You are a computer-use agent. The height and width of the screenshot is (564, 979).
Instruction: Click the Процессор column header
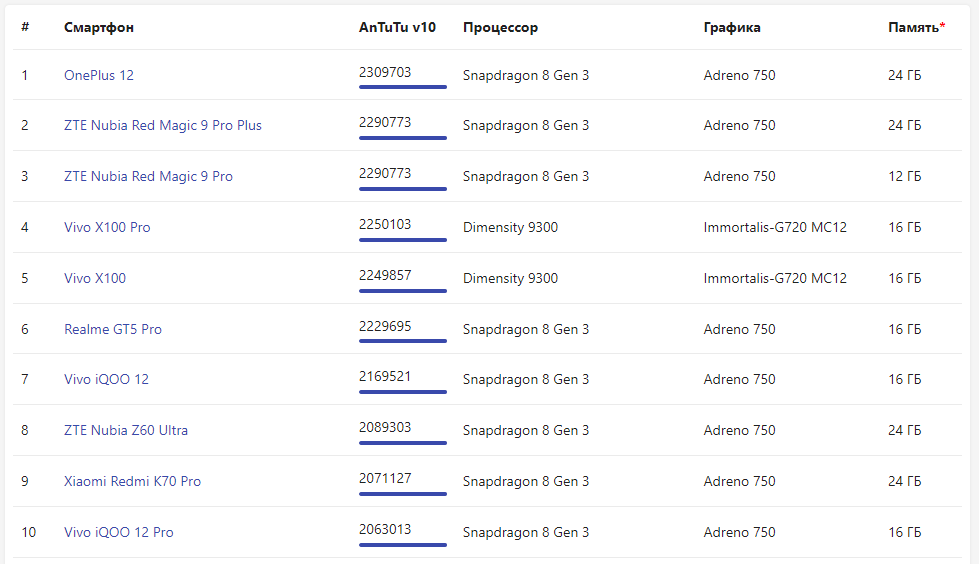(x=500, y=27)
